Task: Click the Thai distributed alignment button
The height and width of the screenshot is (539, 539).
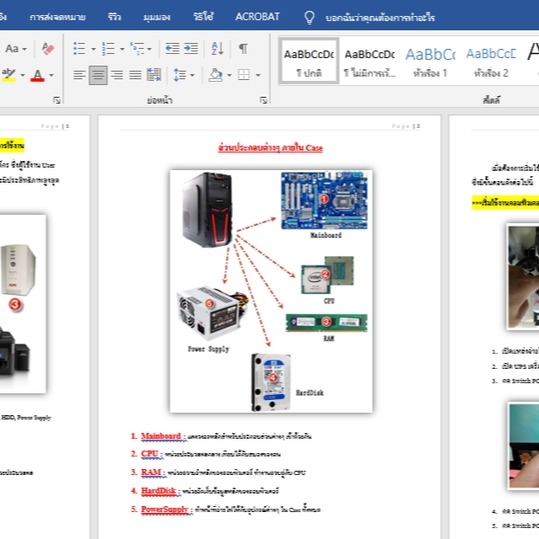Action: pos(154,75)
